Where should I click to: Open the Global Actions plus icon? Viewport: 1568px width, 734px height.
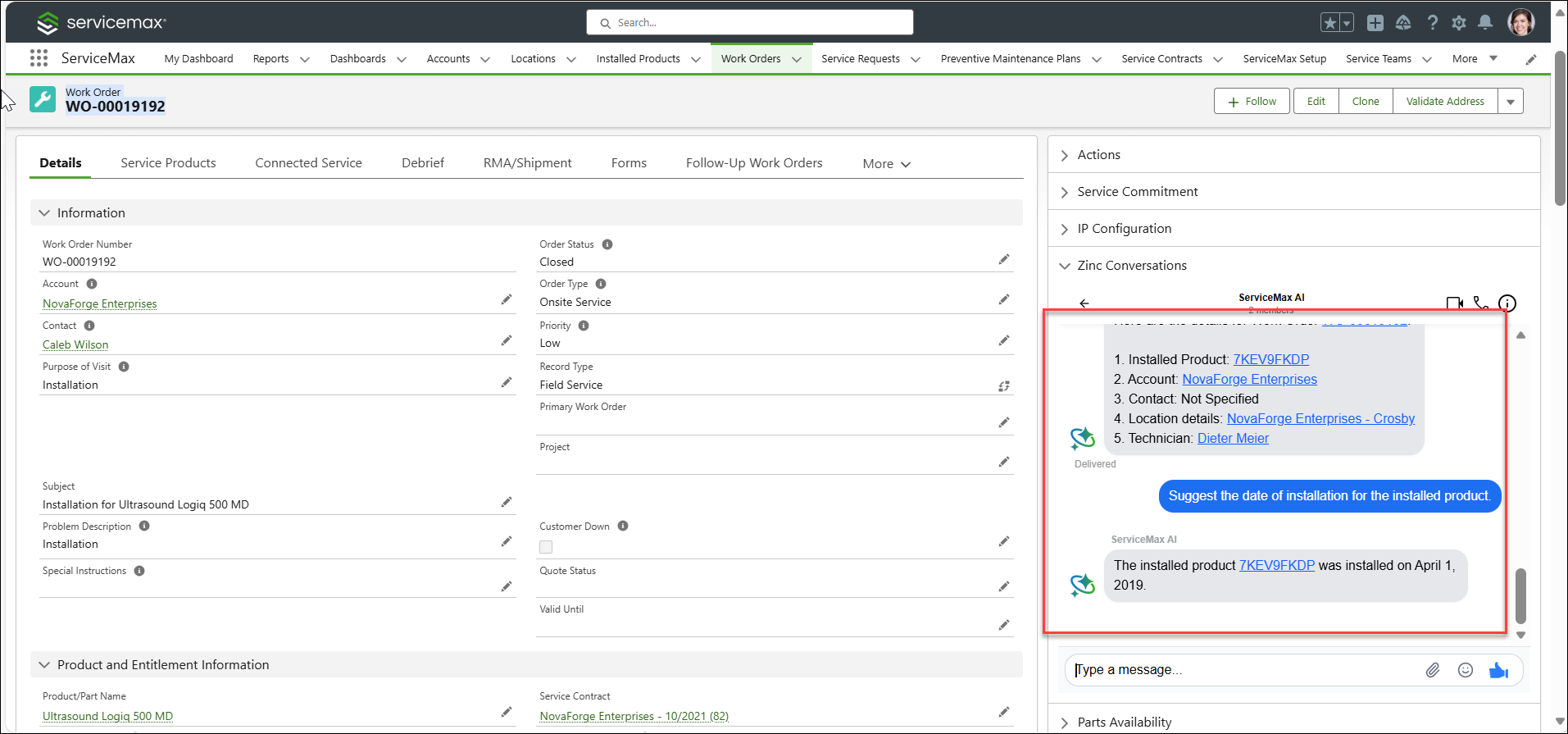point(1375,23)
